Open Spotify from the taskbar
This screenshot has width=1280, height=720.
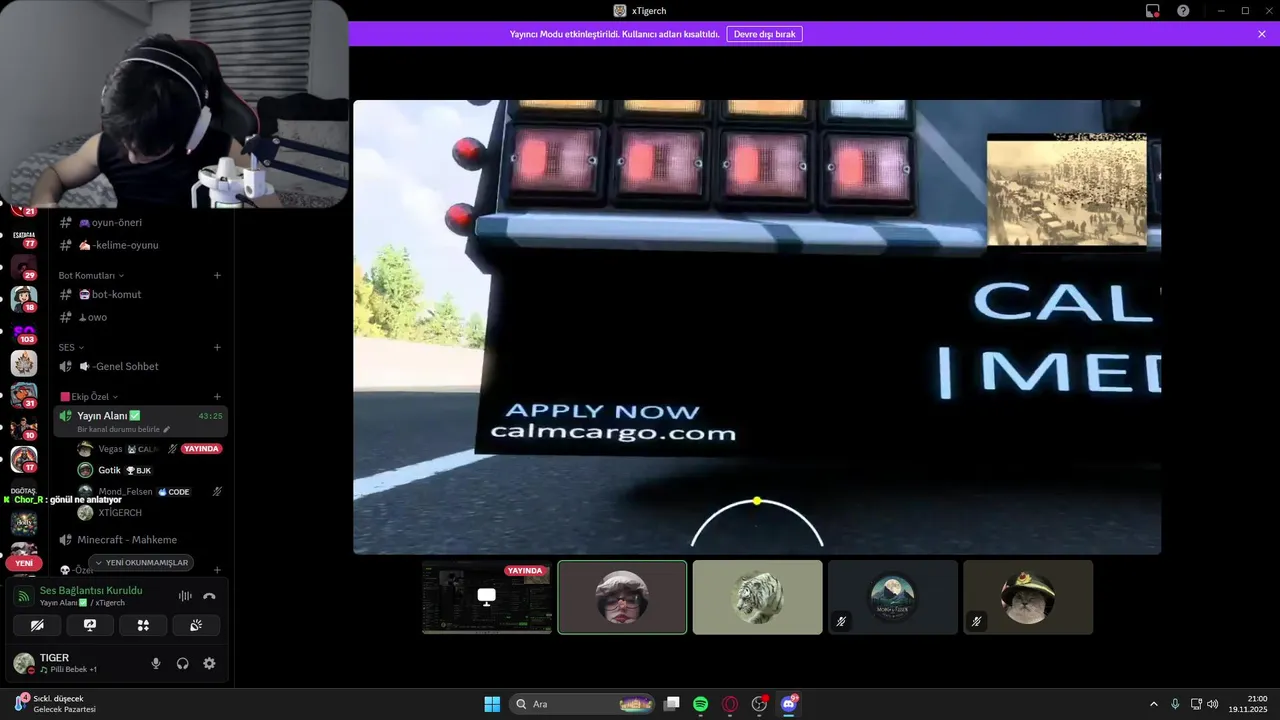[701, 704]
